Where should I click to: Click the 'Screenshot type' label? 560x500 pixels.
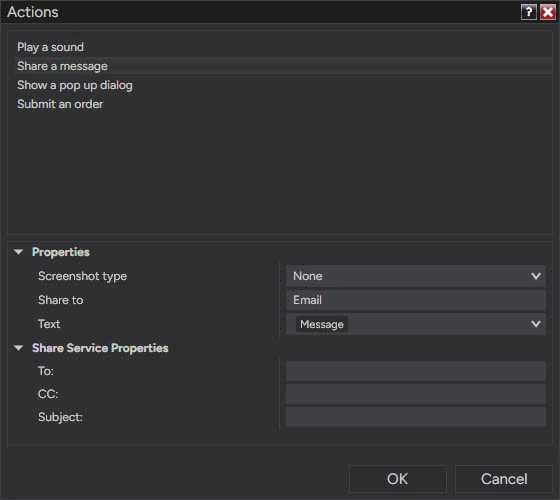82,276
